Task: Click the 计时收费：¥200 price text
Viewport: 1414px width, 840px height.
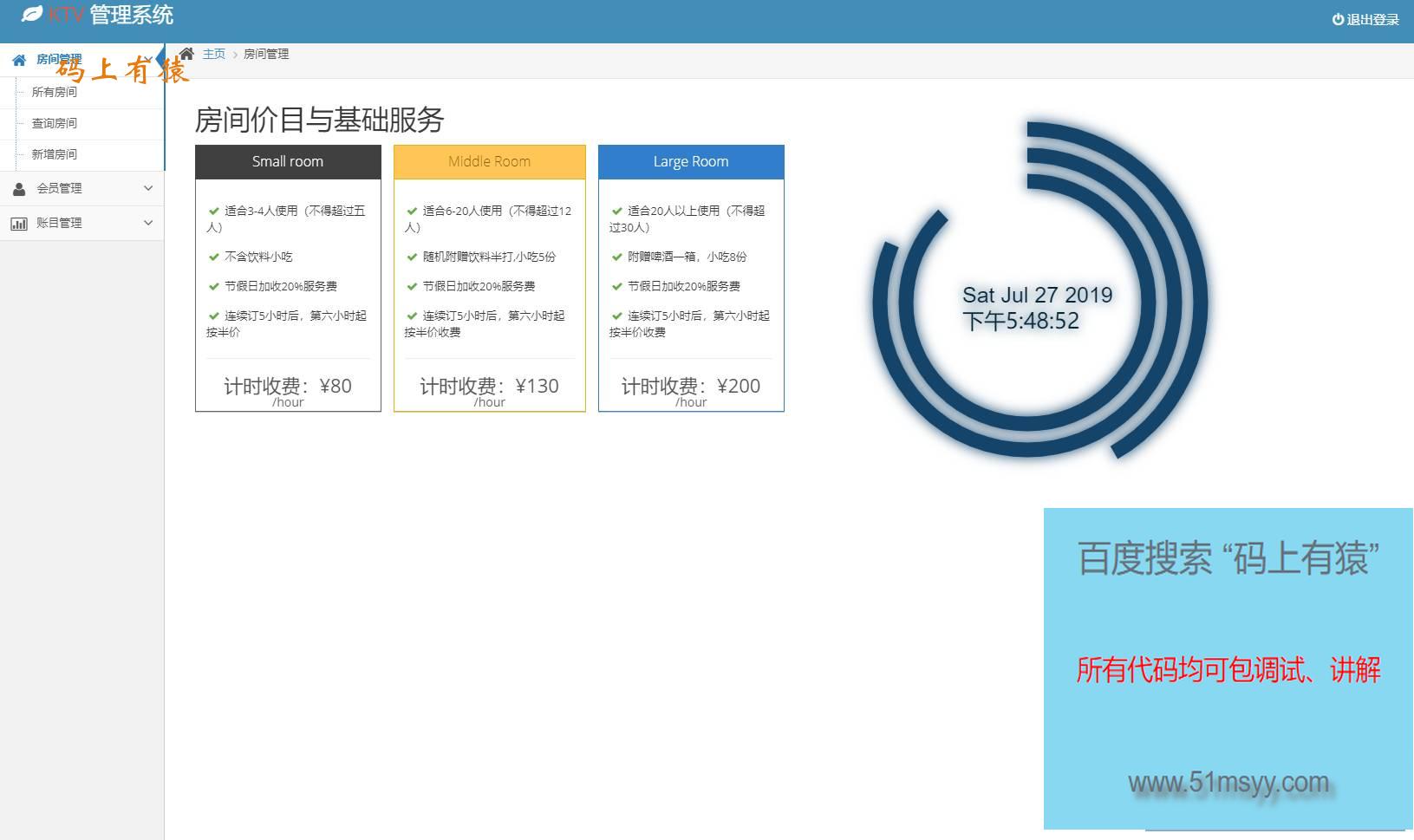Action: coord(691,386)
